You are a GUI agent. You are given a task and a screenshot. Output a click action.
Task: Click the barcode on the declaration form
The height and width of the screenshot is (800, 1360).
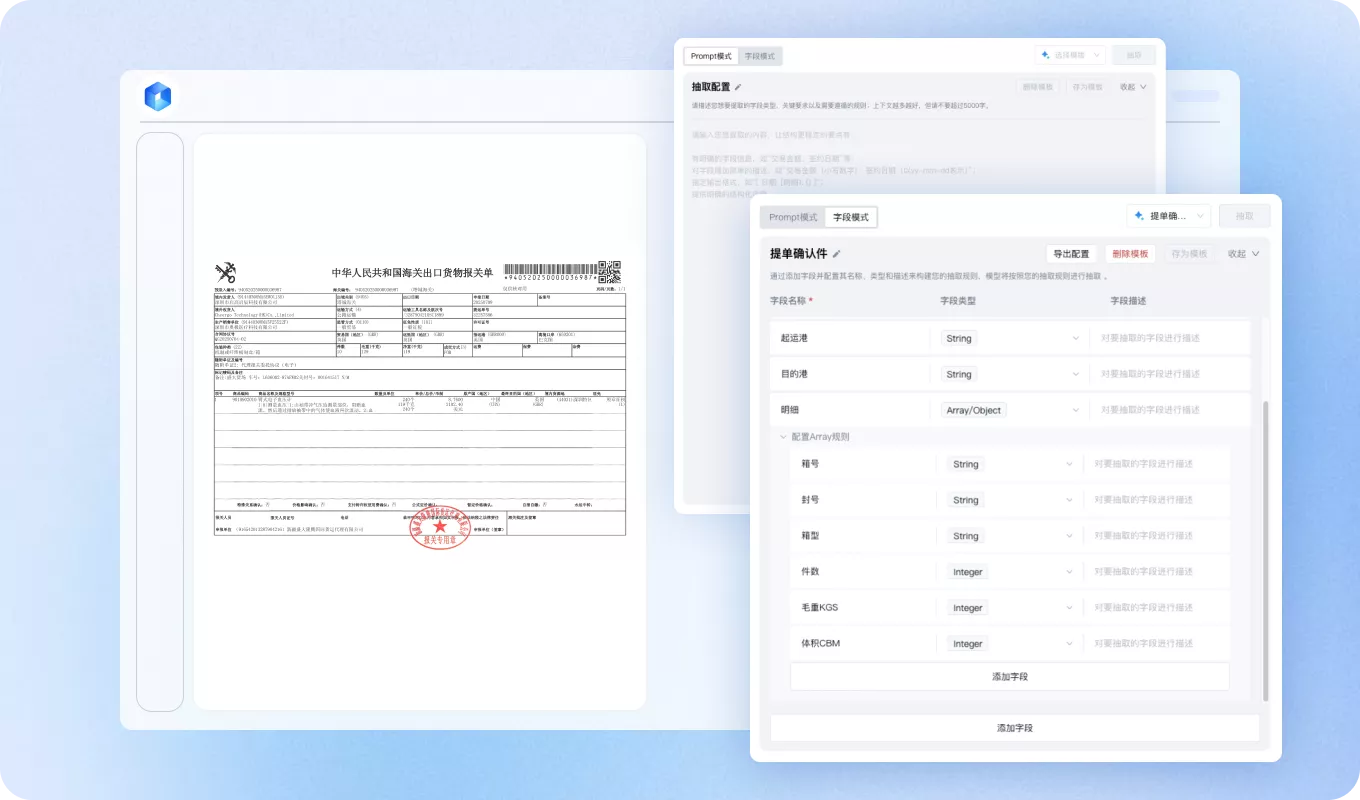pyautogui.click(x=549, y=271)
